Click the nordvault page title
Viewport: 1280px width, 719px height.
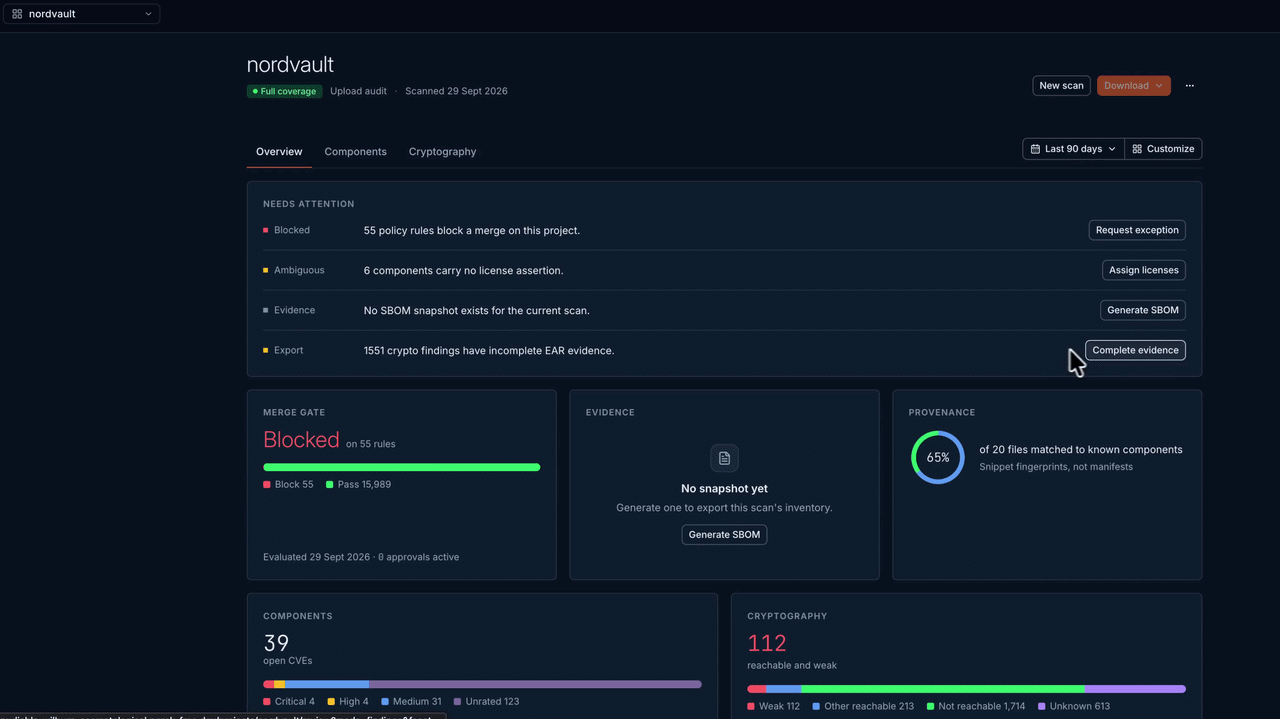pos(290,65)
